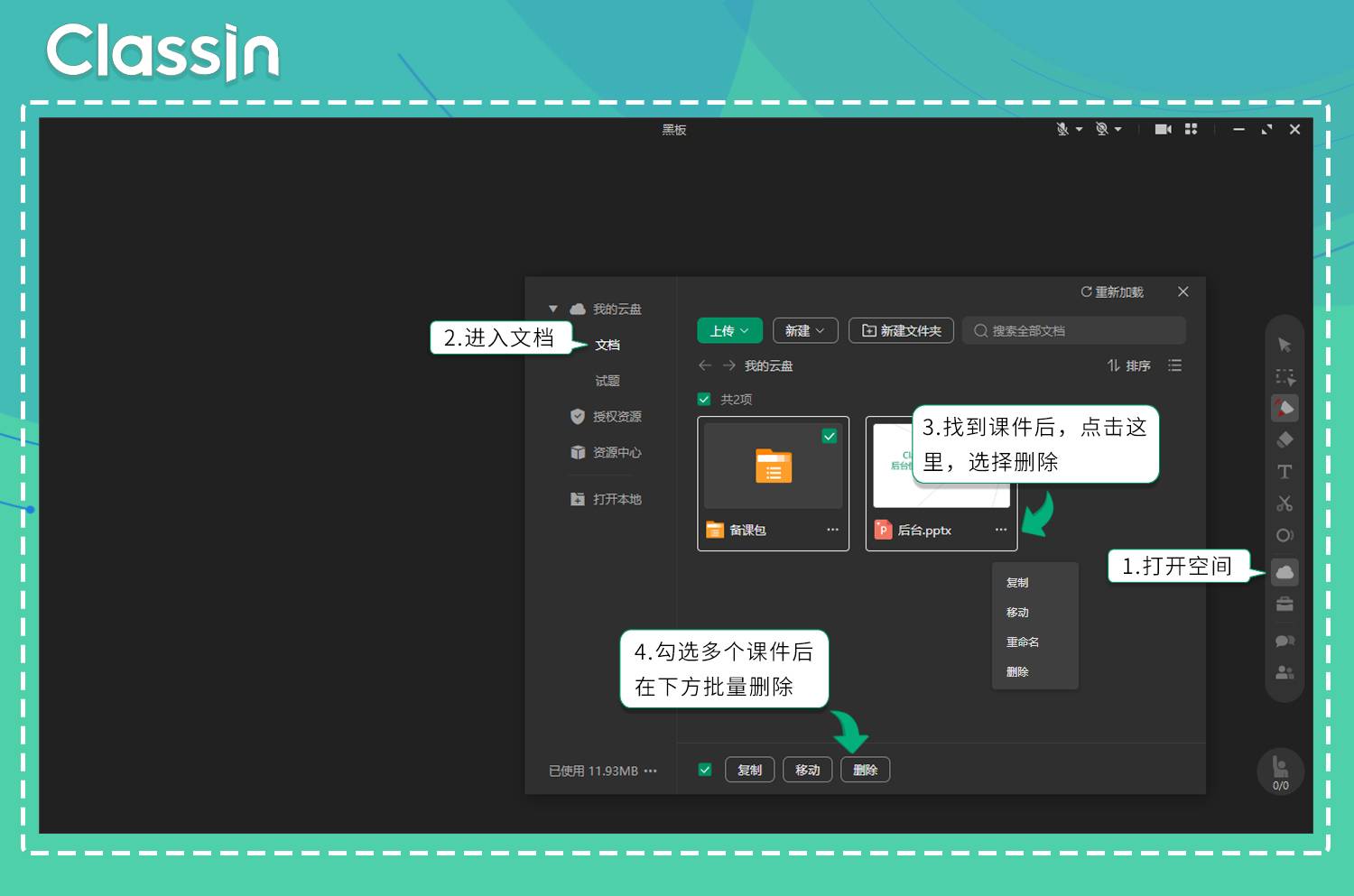1354x896 pixels.
Task: Select 试题 in sidebar
Action: (607, 381)
